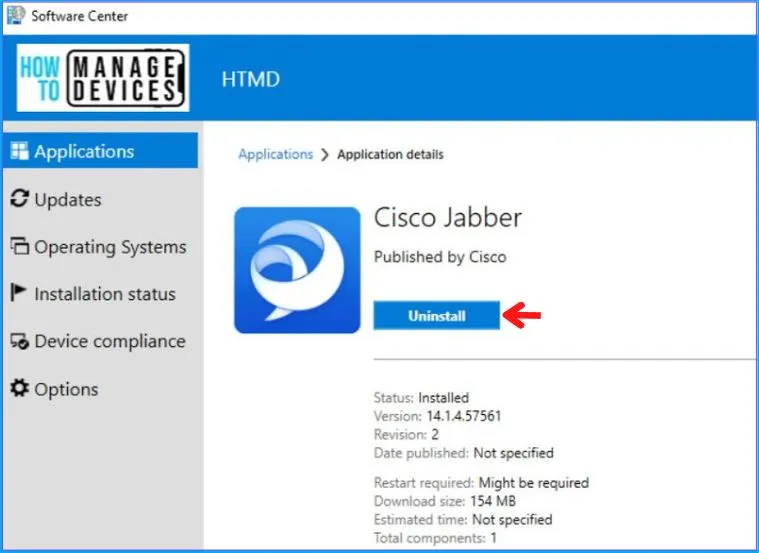Click the Download size 154 MB value
The height and width of the screenshot is (553, 759).
493,501
